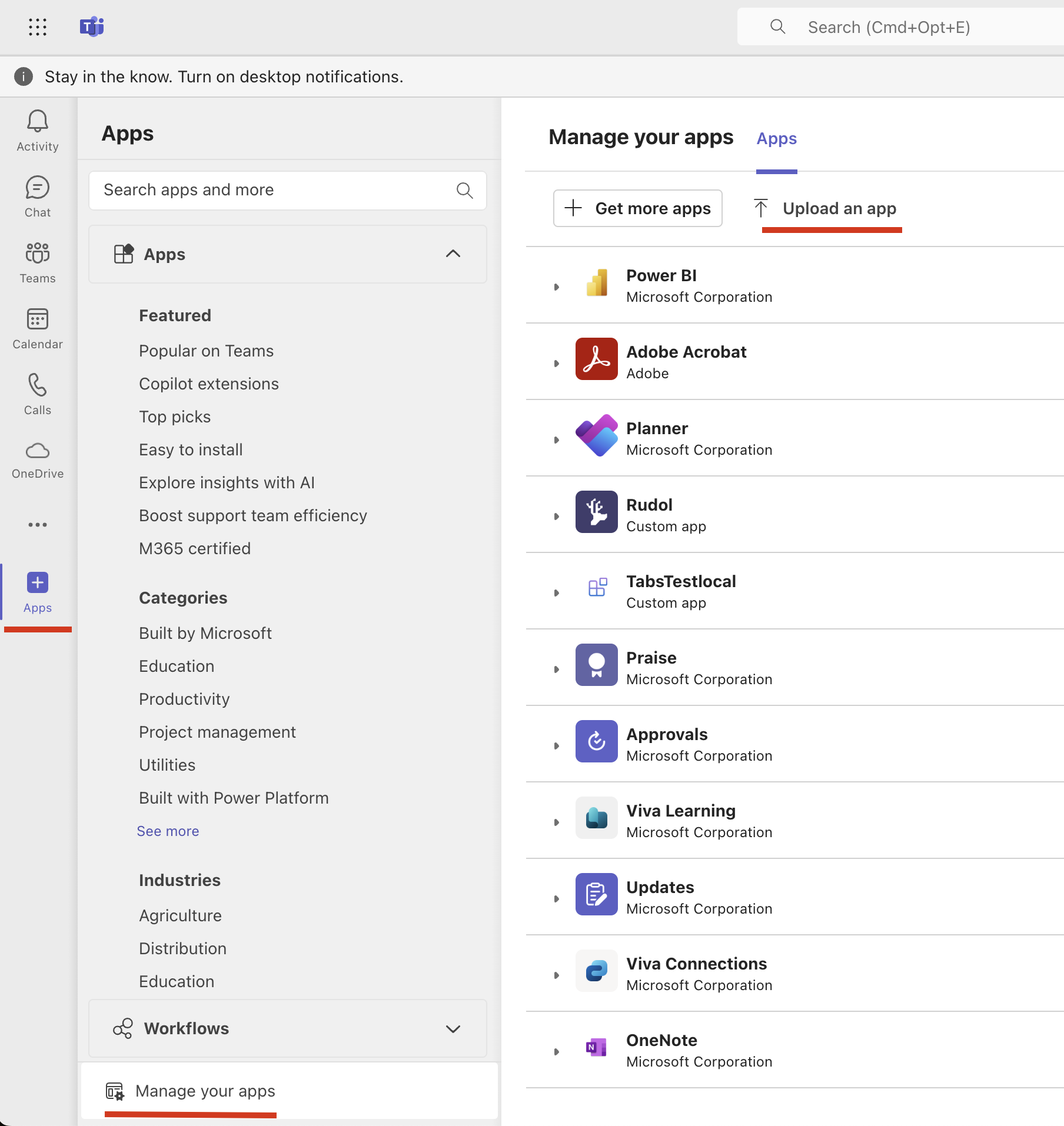Focus the Search apps and more field
The height and width of the screenshot is (1126, 1064).
pos(288,190)
